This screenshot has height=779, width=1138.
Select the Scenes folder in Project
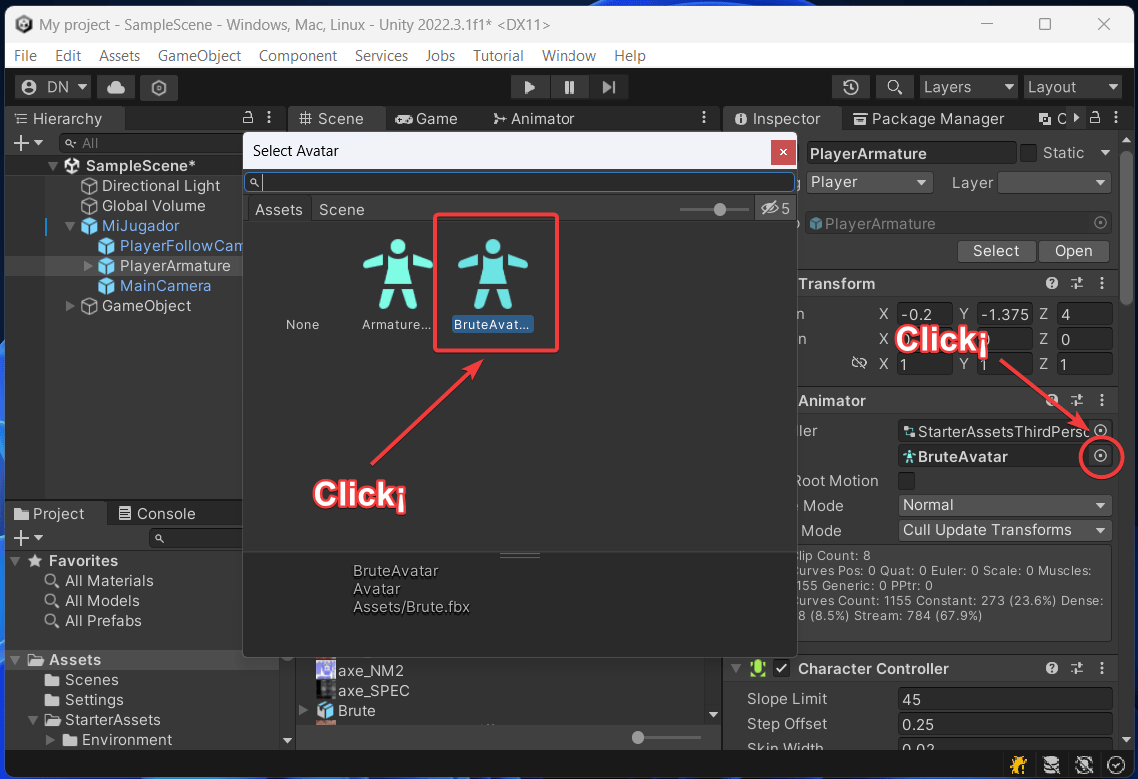click(91, 680)
